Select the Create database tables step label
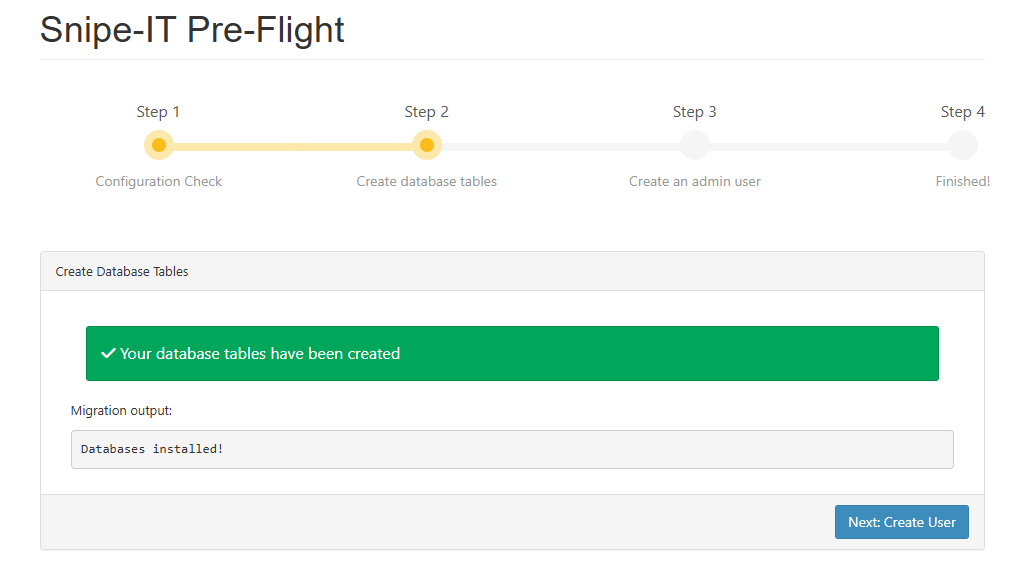 [427, 181]
